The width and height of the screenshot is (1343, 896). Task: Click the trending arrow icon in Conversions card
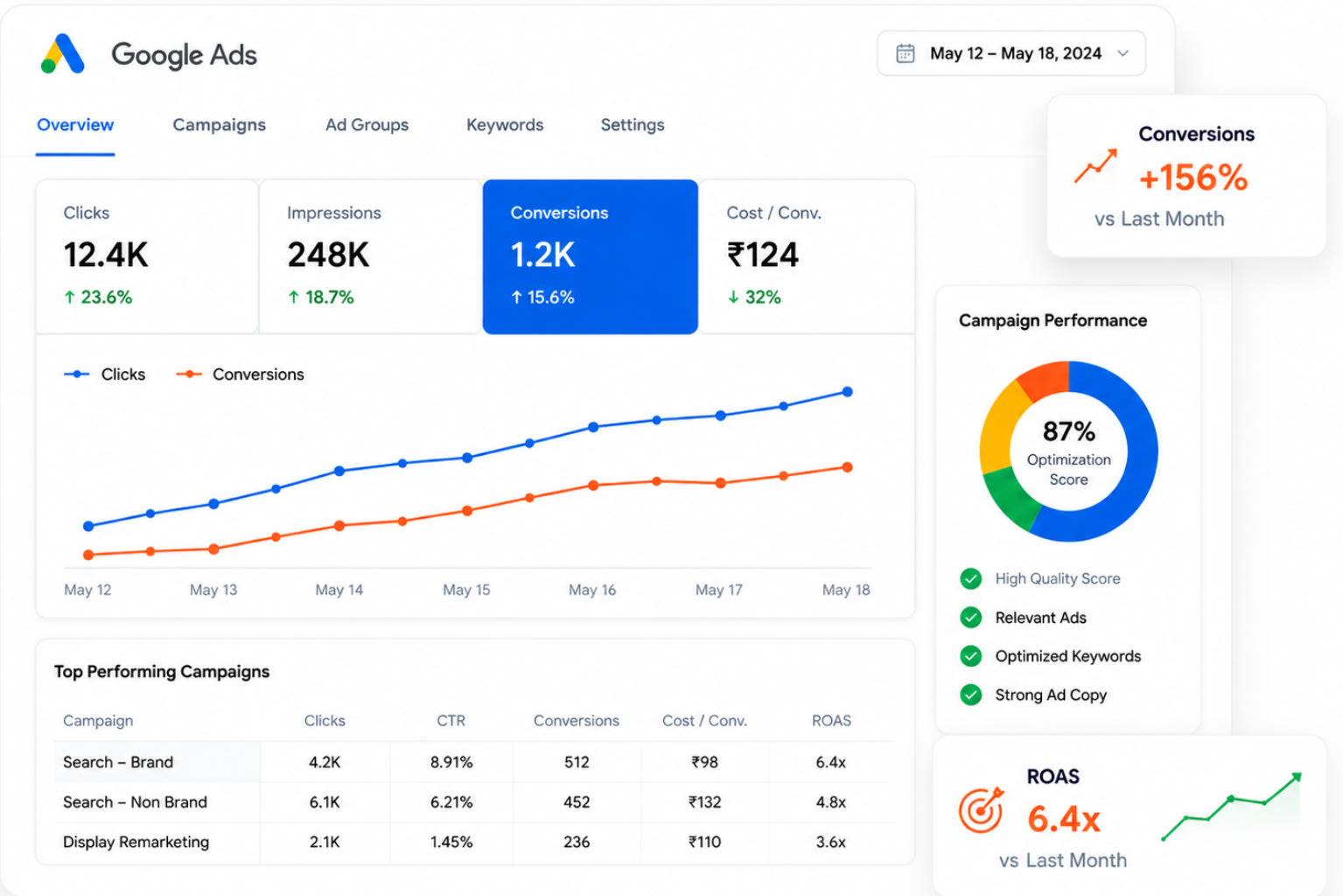pyautogui.click(x=1095, y=165)
